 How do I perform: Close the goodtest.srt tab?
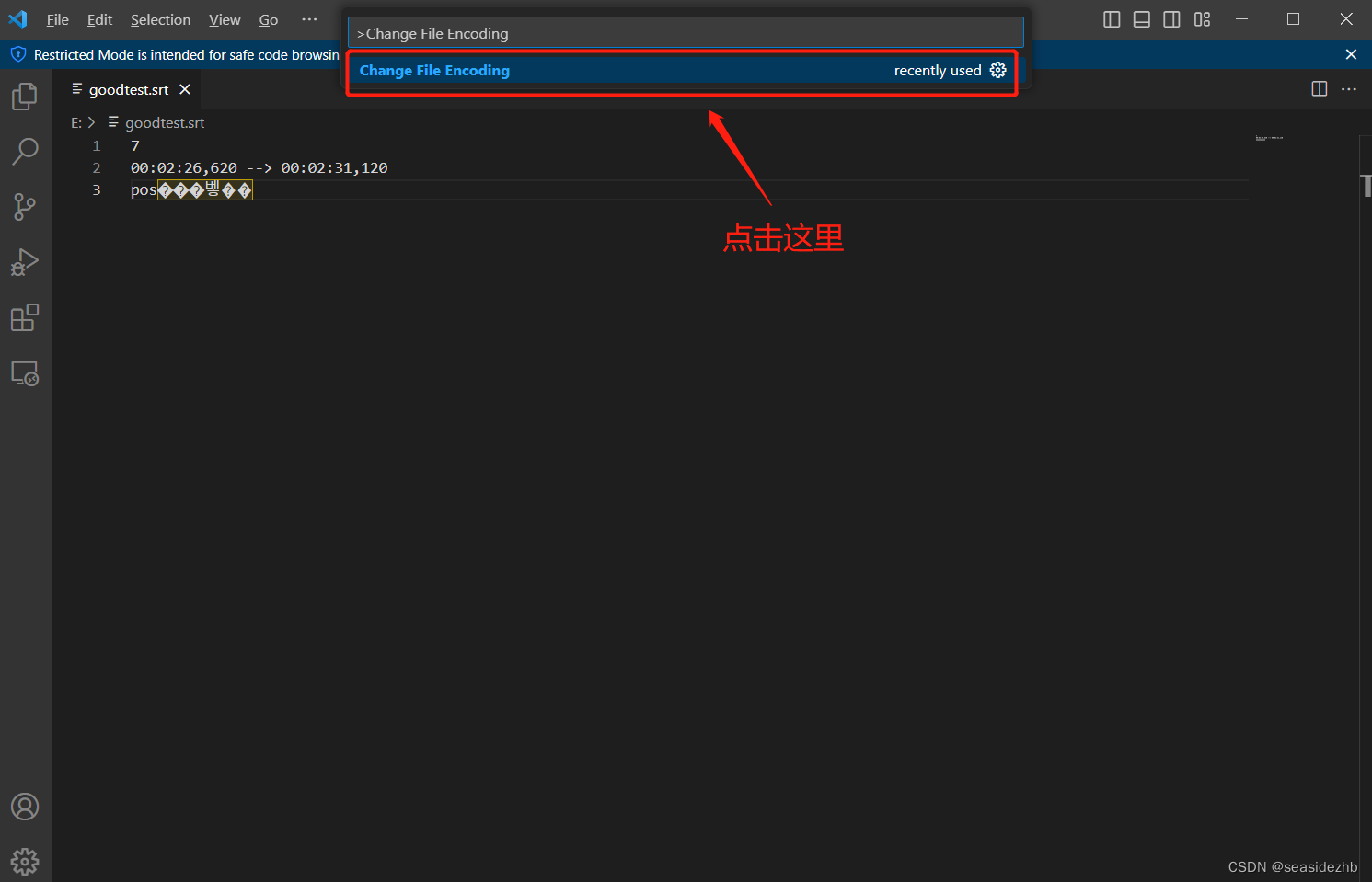click(x=185, y=89)
